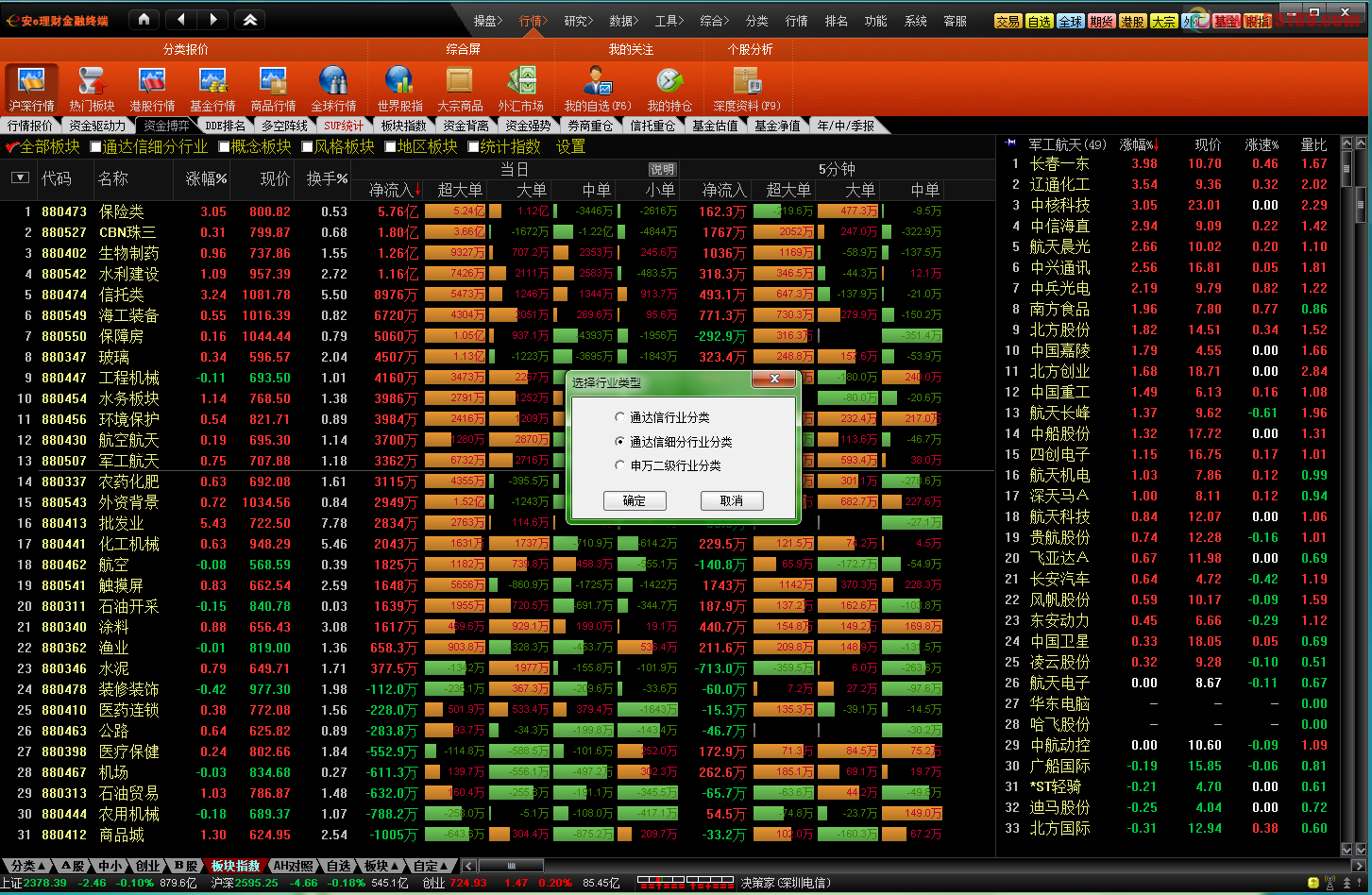Image resolution: width=1372 pixels, height=895 pixels.
Task: Open the 港股行情 Hong Kong stocks icon
Action: [x=152, y=89]
